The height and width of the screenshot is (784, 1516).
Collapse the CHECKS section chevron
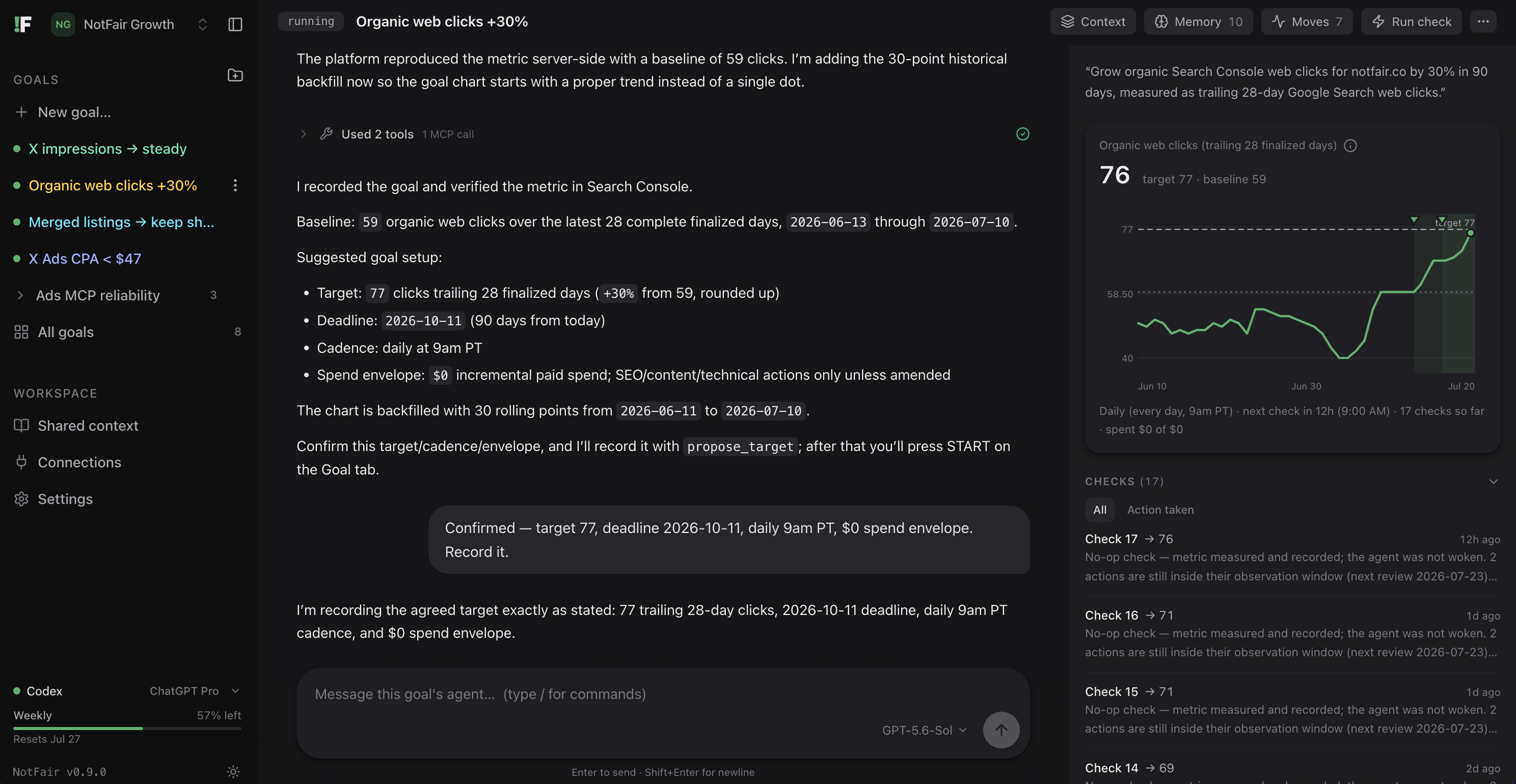(x=1493, y=481)
